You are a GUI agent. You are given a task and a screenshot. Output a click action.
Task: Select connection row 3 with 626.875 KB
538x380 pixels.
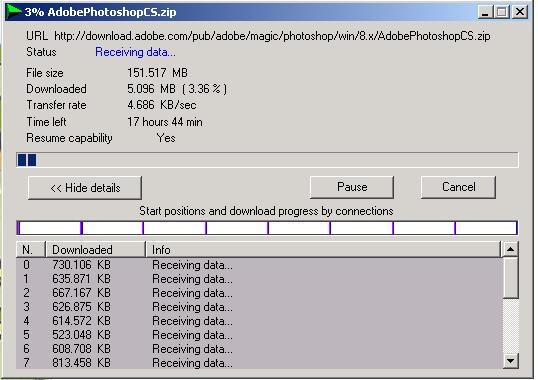tap(259, 307)
